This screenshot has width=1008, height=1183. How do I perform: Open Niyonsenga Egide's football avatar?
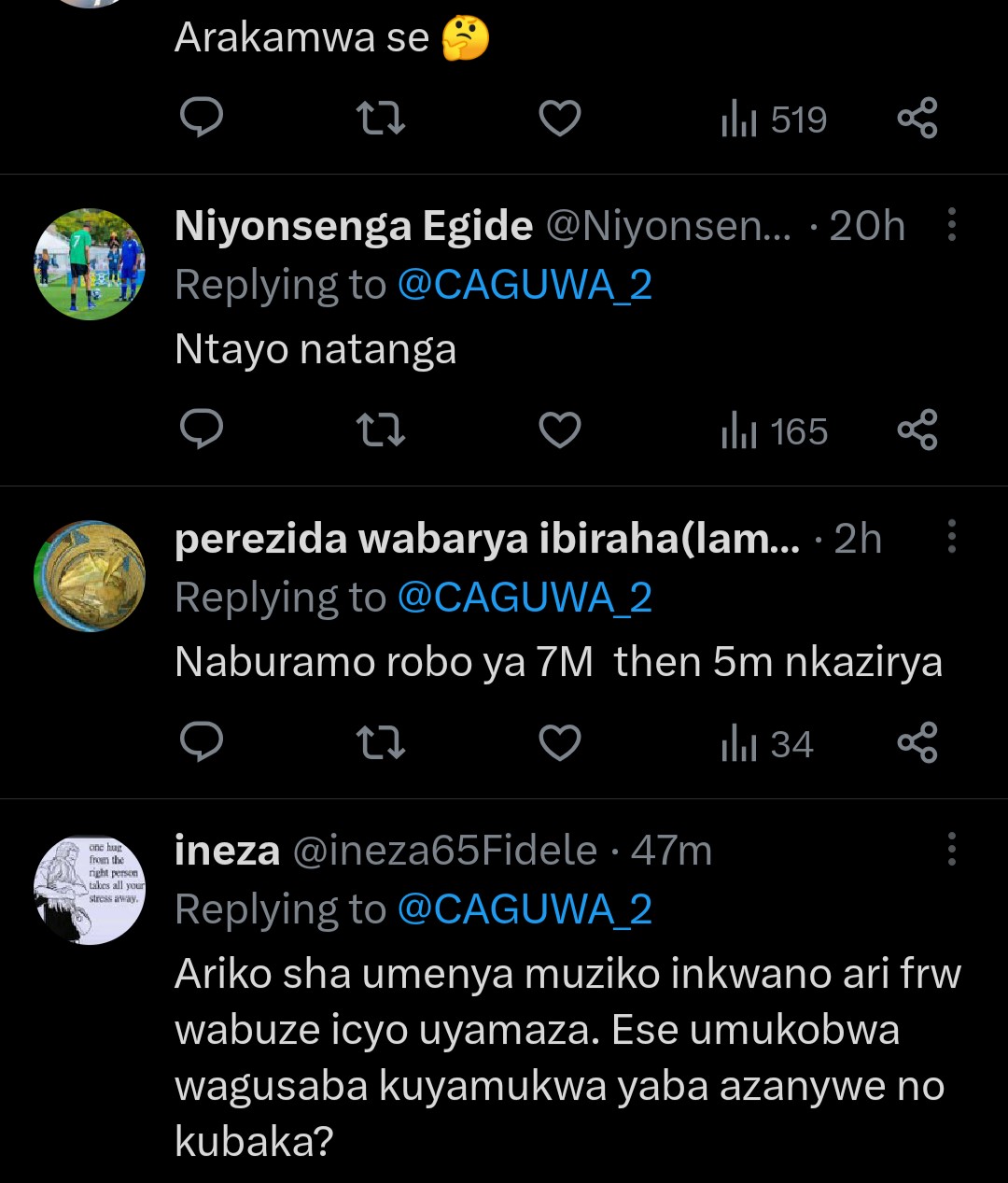(90, 264)
